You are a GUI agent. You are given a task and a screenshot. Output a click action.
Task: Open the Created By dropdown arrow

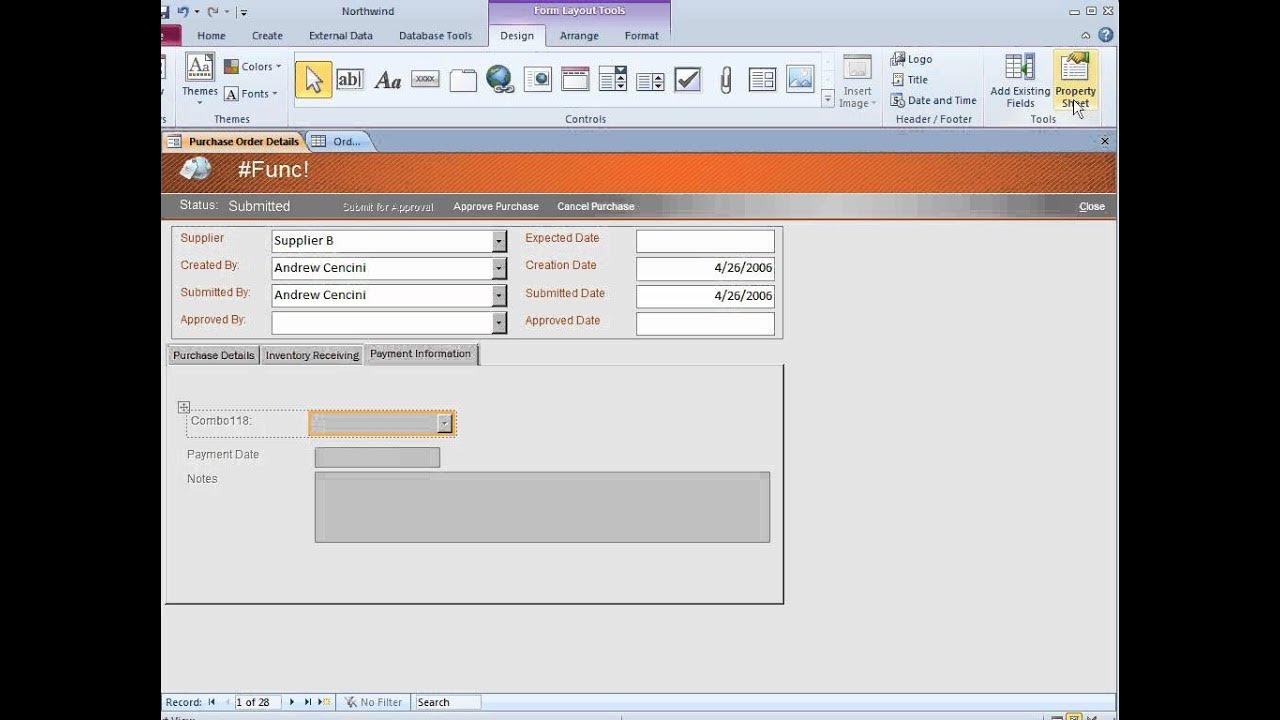tap(499, 268)
